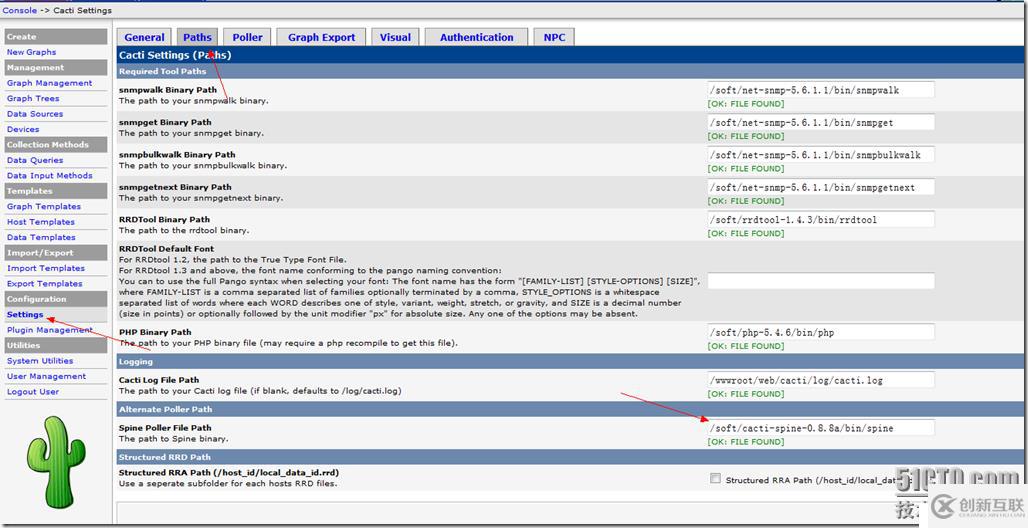Focus the RRDTool Binary Path field
The width and height of the screenshot is (1028, 528).
(821, 219)
